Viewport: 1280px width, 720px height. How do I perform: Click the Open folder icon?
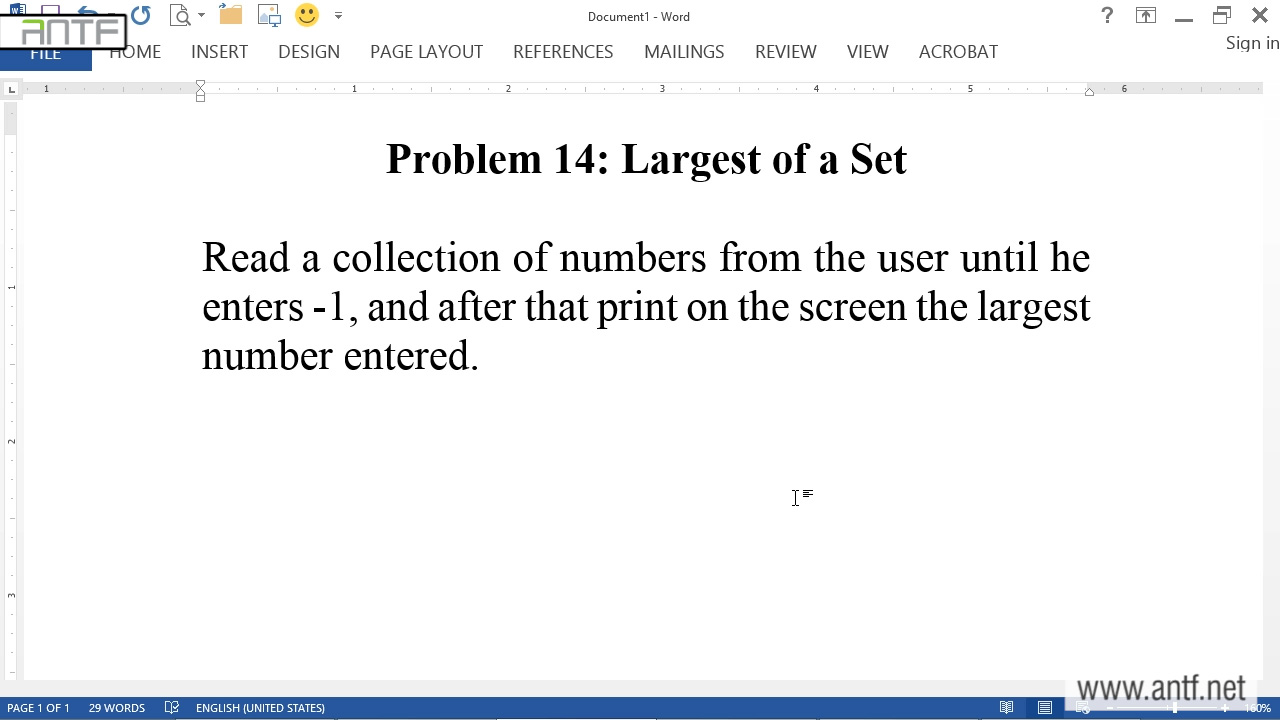[x=231, y=15]
